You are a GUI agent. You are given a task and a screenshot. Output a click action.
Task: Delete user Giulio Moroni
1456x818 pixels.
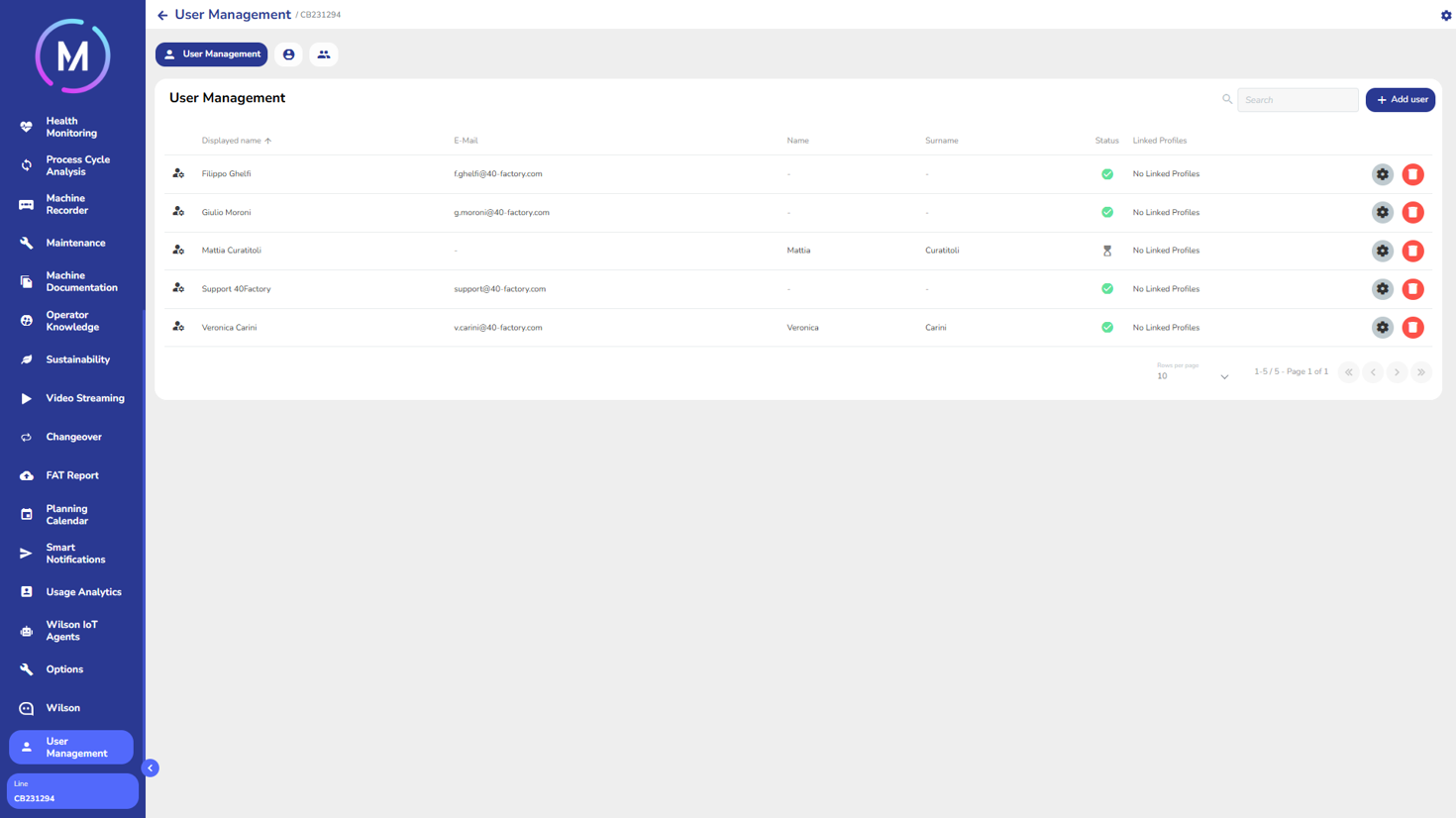[1412, 213]
